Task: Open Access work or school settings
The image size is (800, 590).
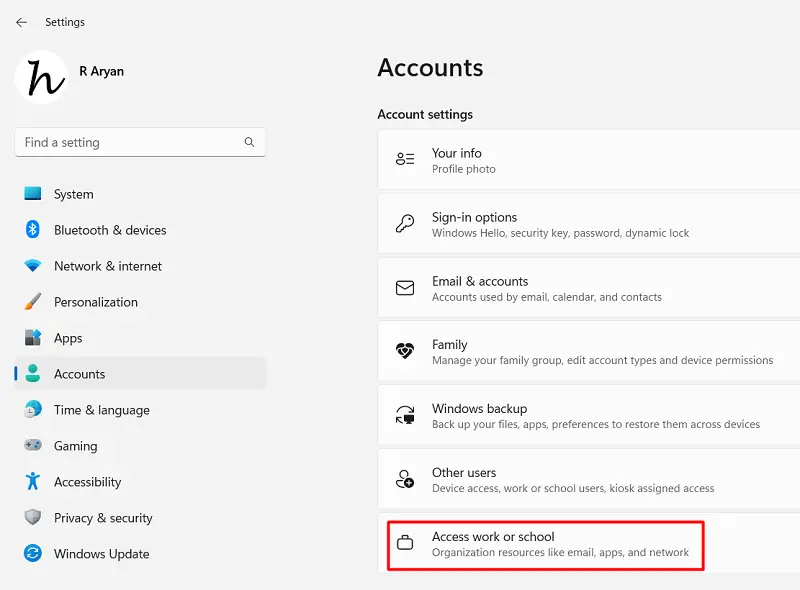Action: coord(545,544)
